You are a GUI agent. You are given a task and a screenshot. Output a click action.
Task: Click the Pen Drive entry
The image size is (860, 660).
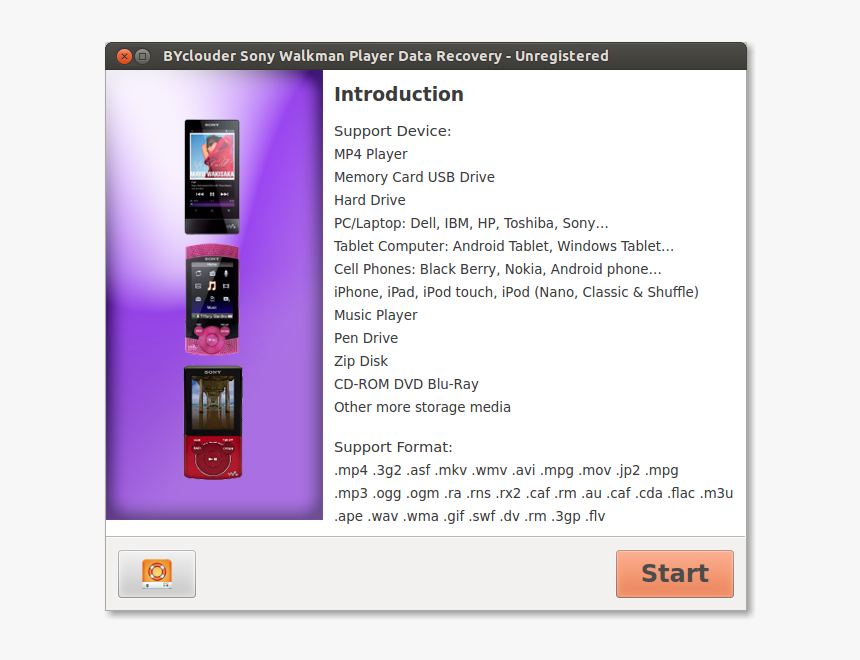[366, 338]
